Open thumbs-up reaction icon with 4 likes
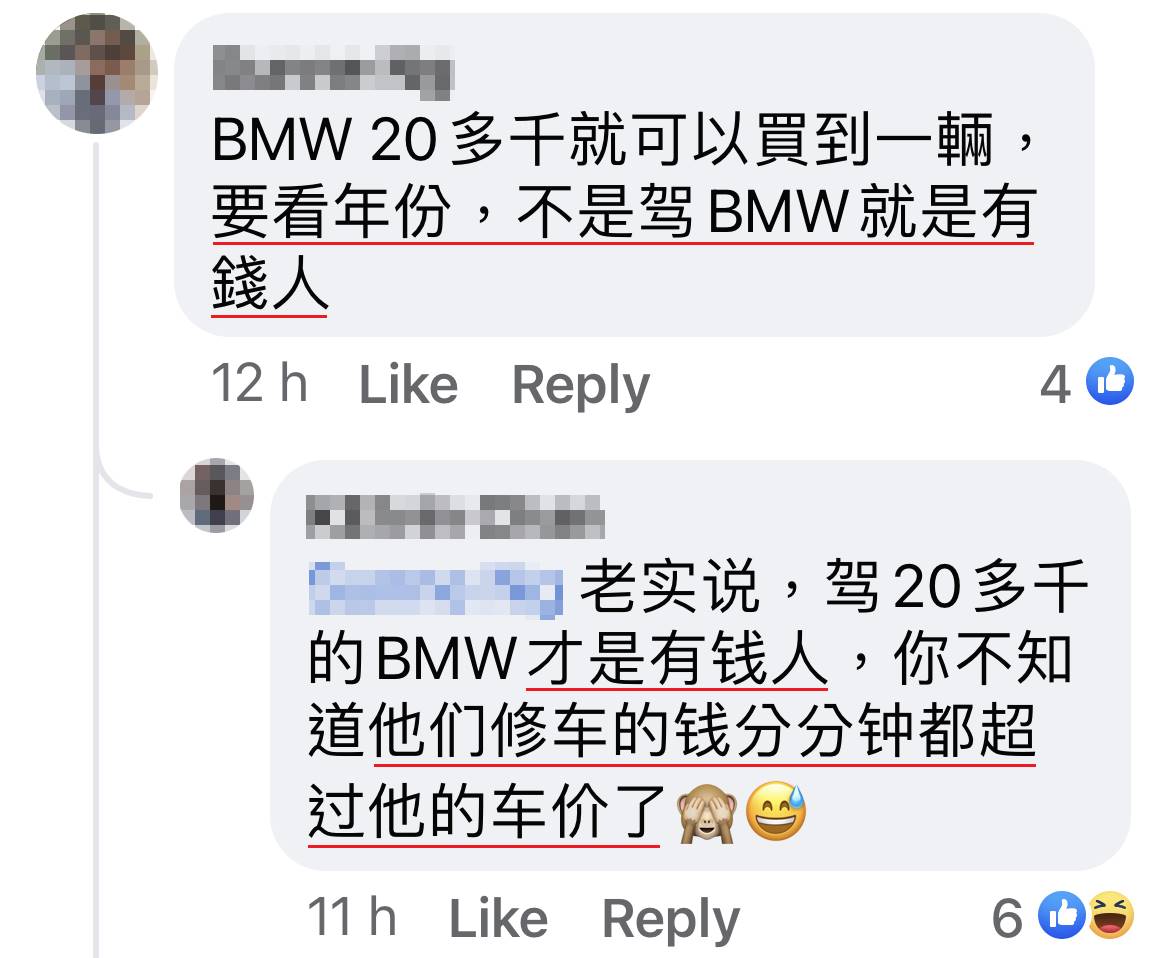1170x958 pixels. click(1110, 381)
